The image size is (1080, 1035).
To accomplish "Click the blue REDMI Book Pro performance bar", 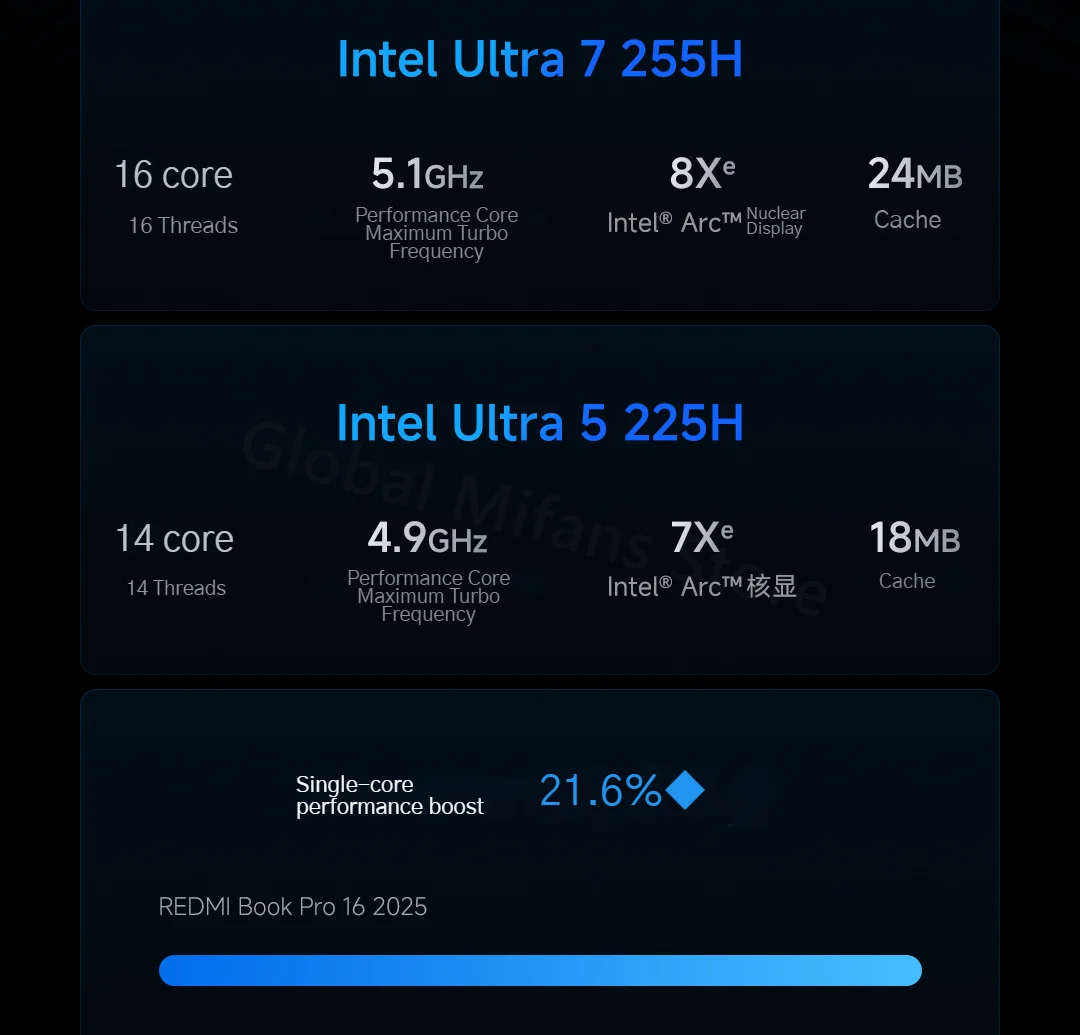I will pyautogui.click(x=540, y=970).
